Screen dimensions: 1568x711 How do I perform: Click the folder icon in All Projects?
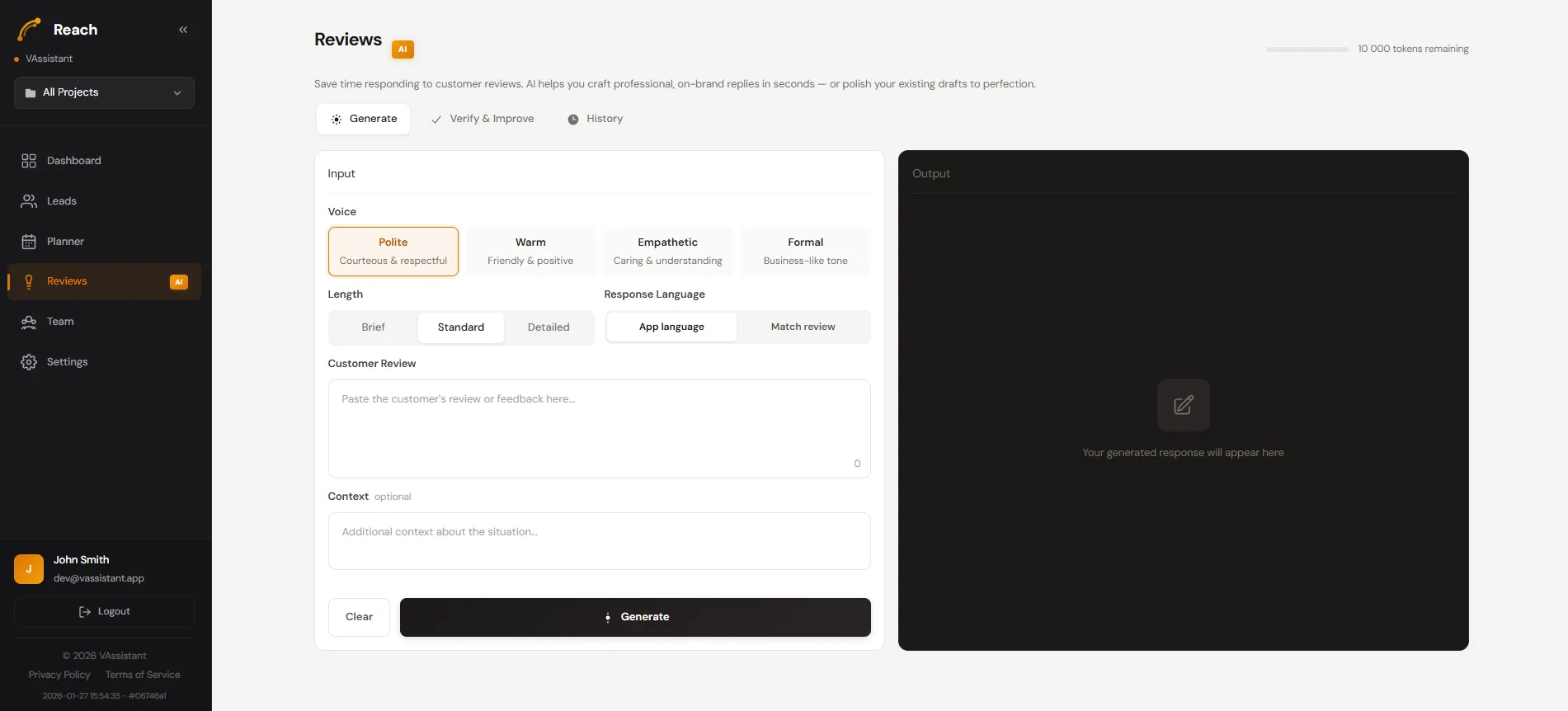click(31, 93)
